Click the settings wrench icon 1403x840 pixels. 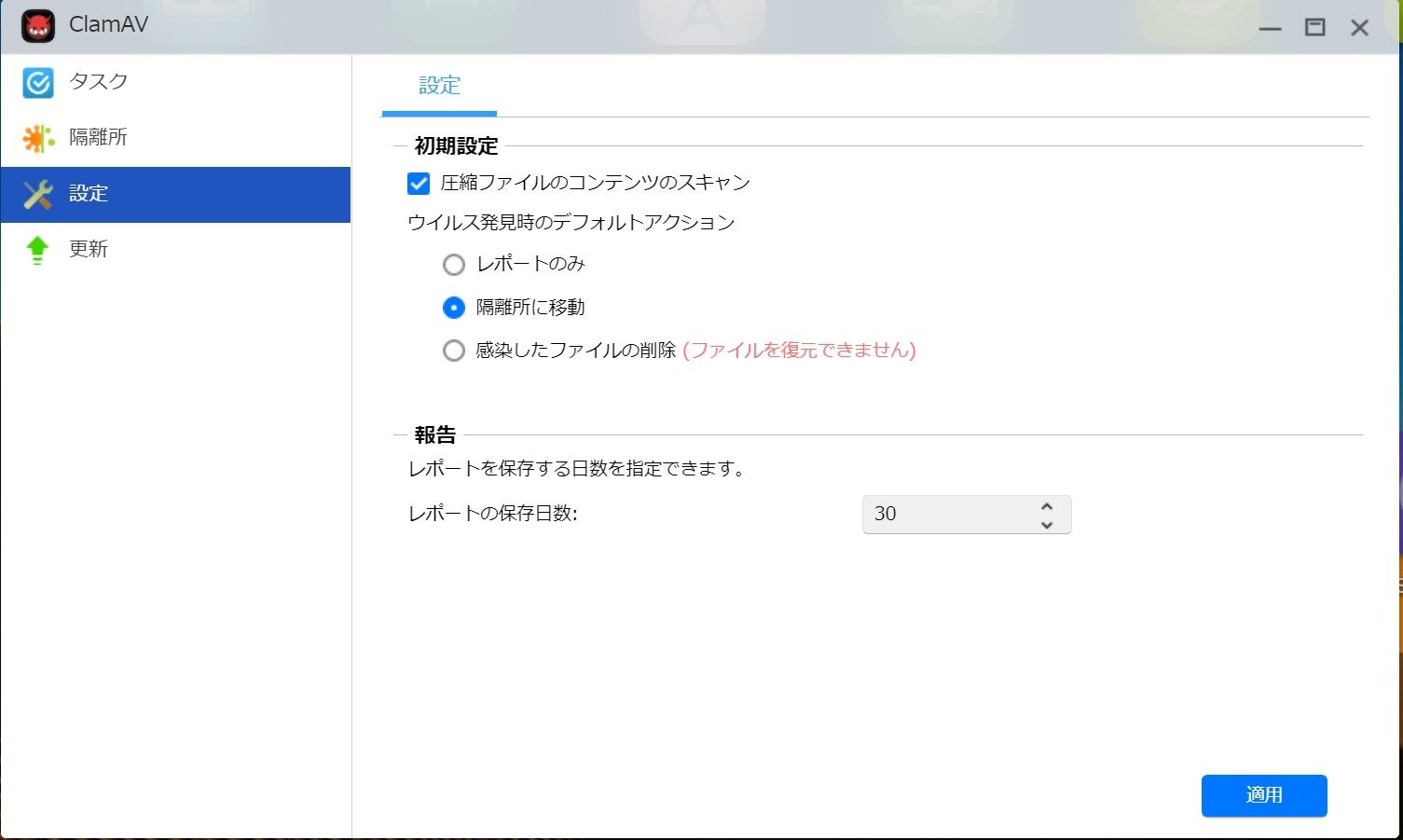38,195
